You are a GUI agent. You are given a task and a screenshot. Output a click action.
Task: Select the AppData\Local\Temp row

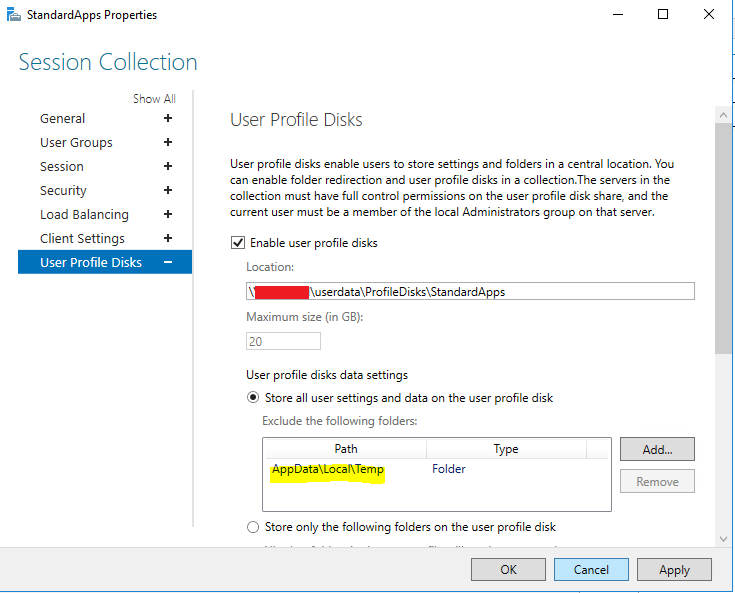(x=437, y=469)
